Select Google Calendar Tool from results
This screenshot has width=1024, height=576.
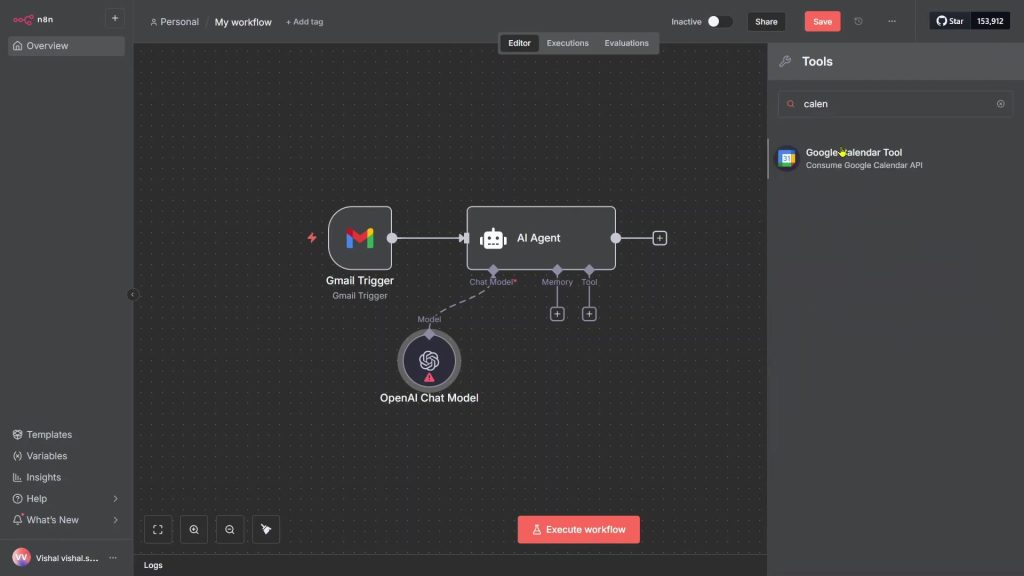853,158
